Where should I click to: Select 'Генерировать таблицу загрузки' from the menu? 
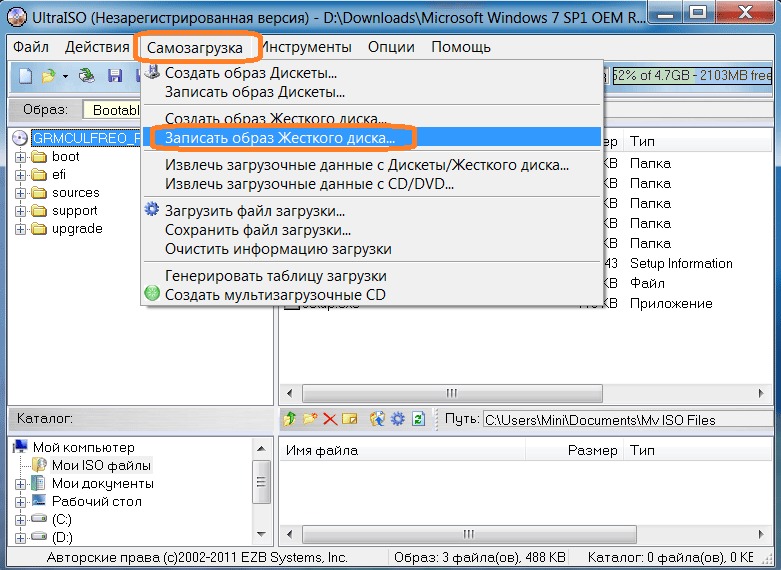coord(275,276)
